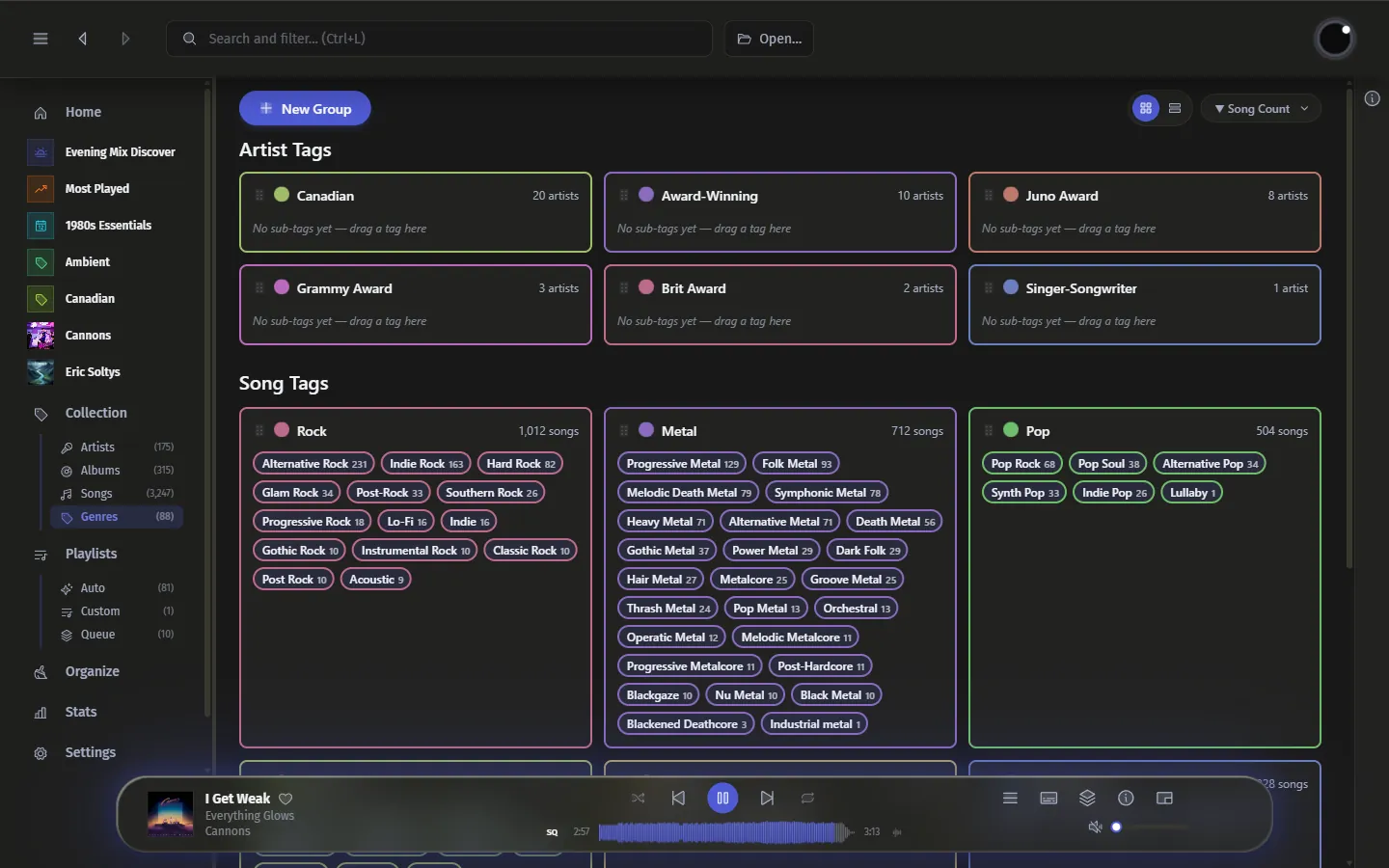Switch to grid view layout
This screenshot has height=868, width=1389.
pos(1146,108)
